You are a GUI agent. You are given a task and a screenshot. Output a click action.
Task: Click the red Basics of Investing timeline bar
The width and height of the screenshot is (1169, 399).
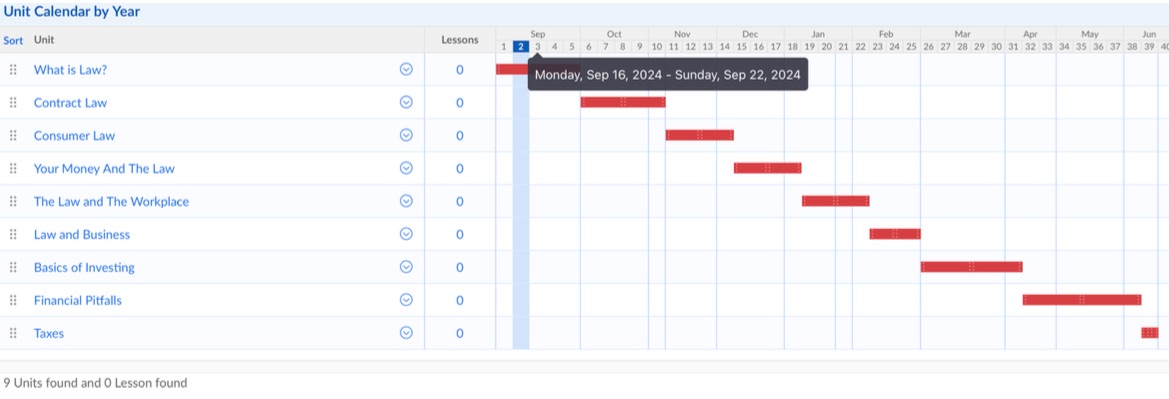(971, 267)
